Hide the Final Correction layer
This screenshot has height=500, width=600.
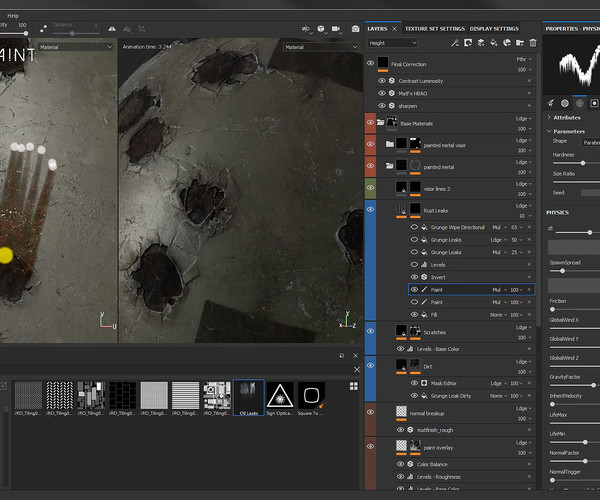[x=370, y=63]
